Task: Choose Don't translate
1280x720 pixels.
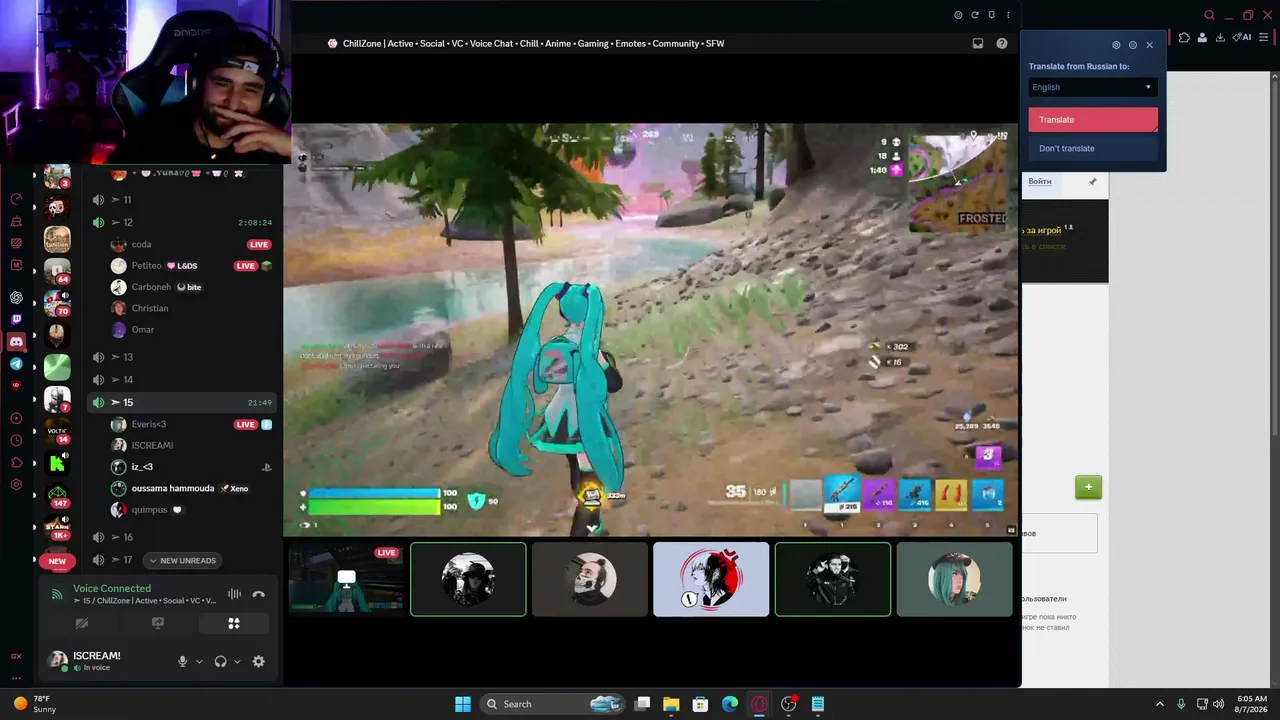Action: pos(1093,148)
